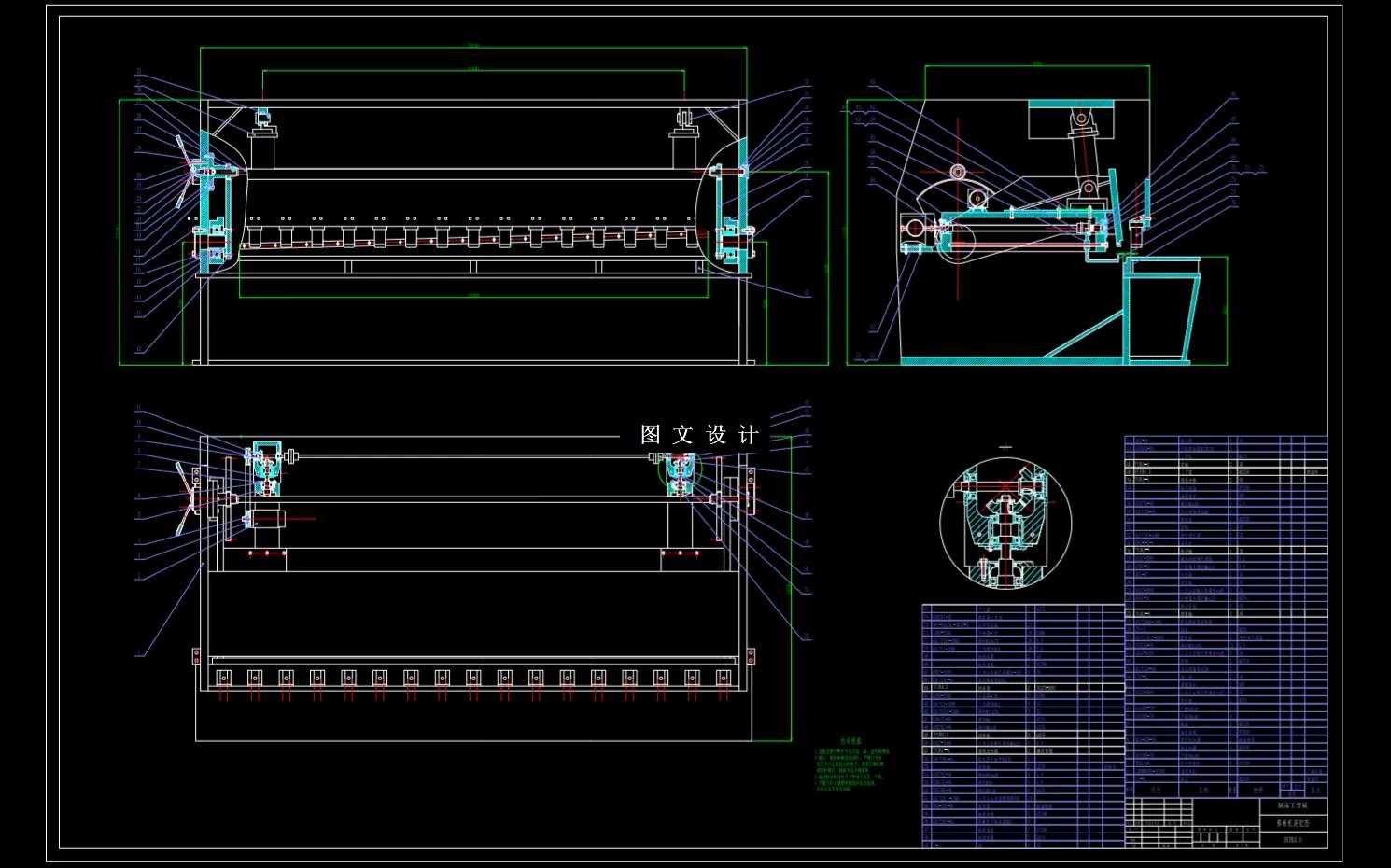Select the circular enlarged detail view

[x=1005, y=523]
